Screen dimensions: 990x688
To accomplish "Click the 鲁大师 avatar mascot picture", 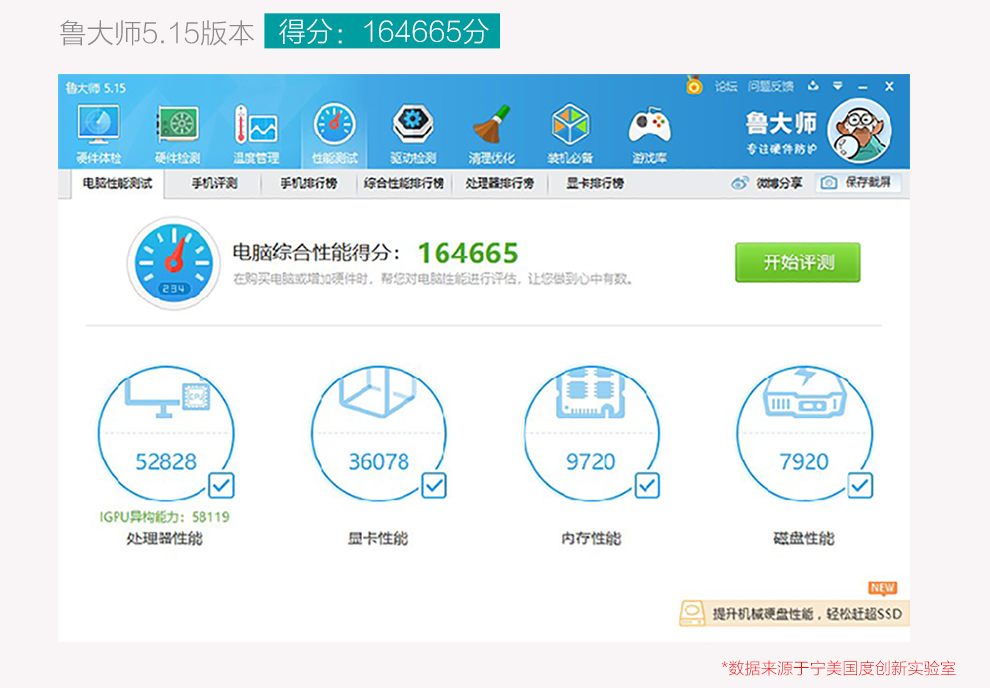I will 859,131.
